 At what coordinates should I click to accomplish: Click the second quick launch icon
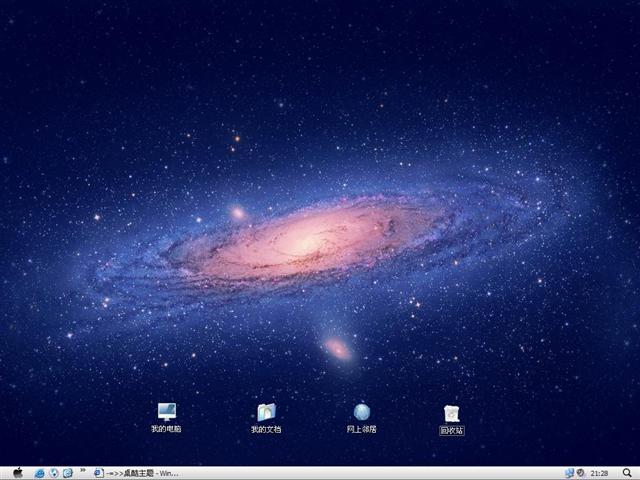[54, 473]
